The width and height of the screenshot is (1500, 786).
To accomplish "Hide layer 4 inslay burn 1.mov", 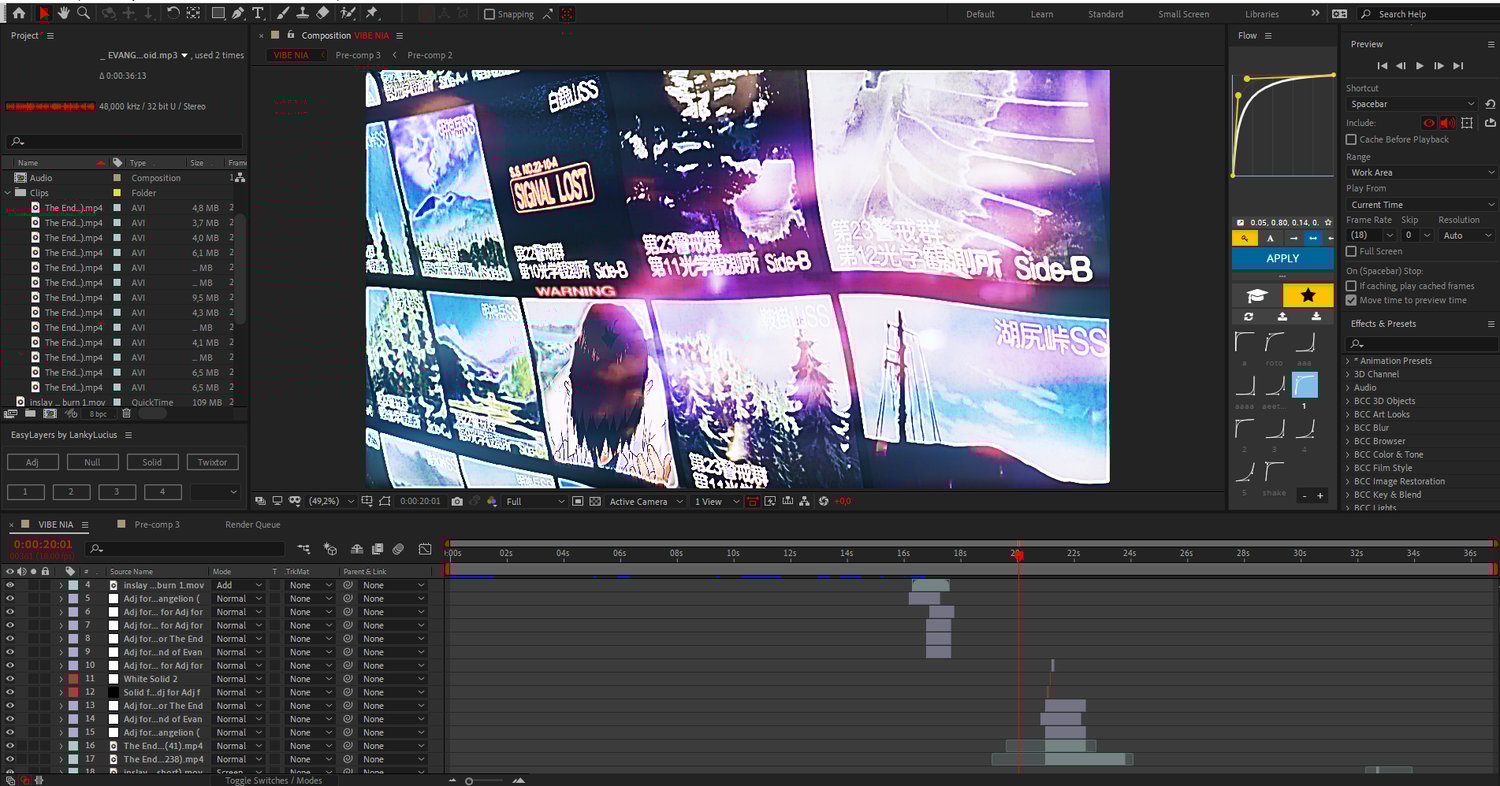I will tap(10, 585).
